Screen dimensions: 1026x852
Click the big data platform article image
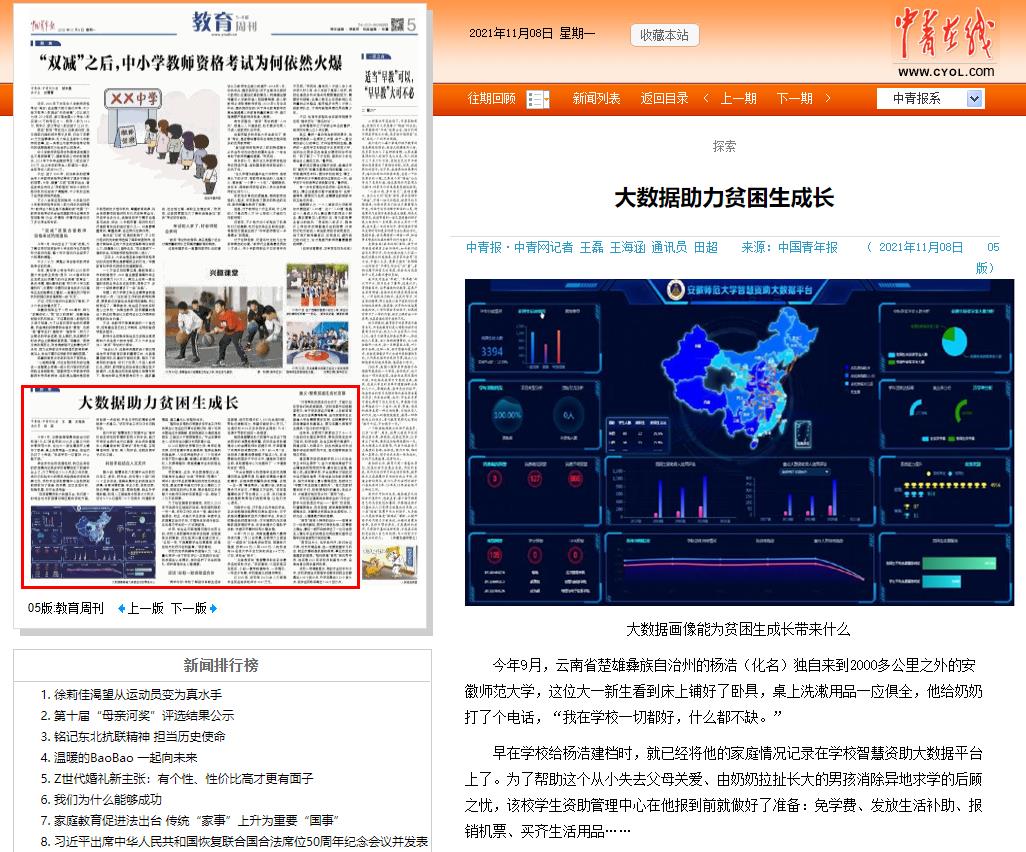738,442
